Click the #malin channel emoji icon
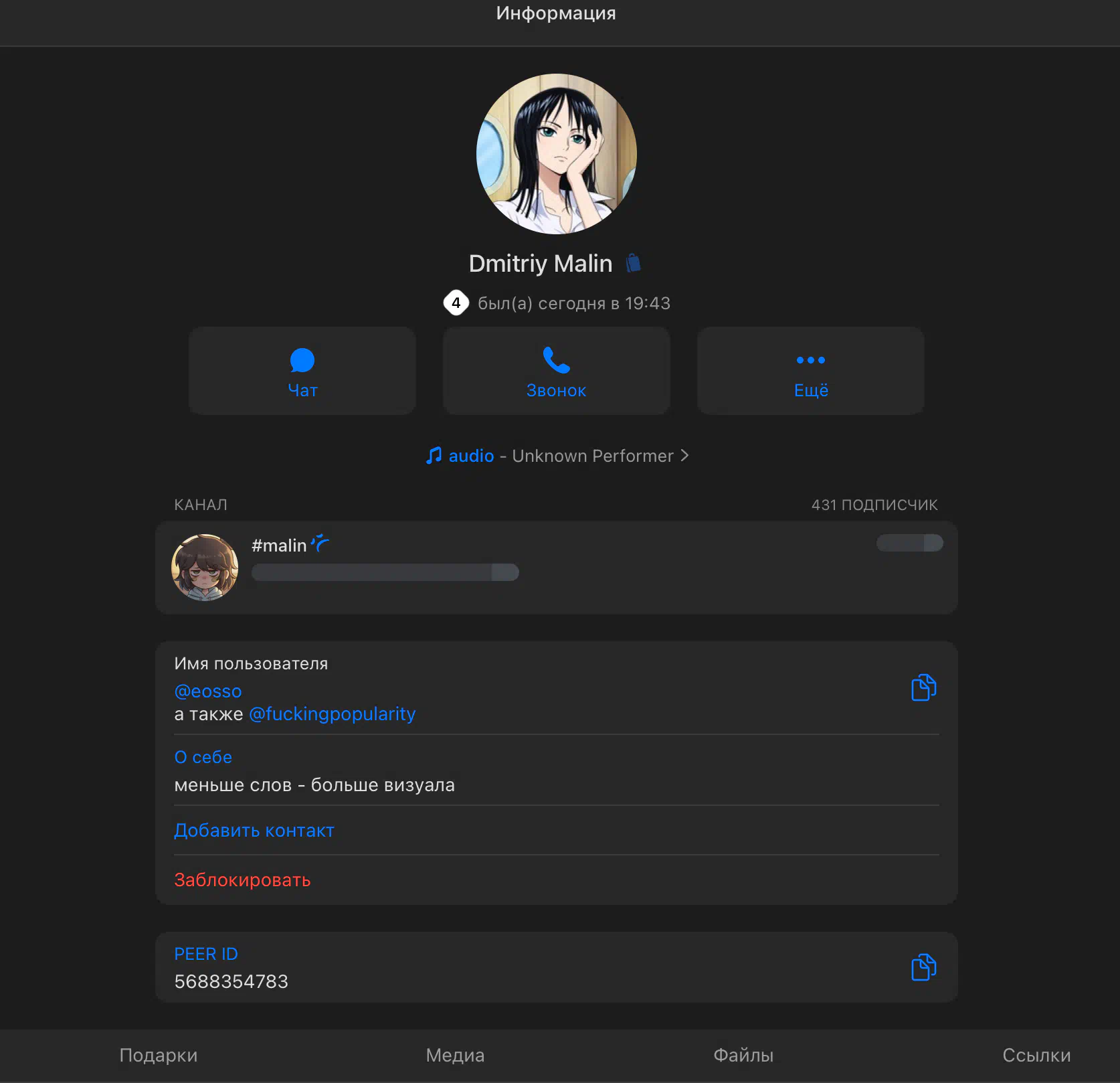Viewport: 1120px width, 1083px height. pyautogui.click(x=320, y=544)
